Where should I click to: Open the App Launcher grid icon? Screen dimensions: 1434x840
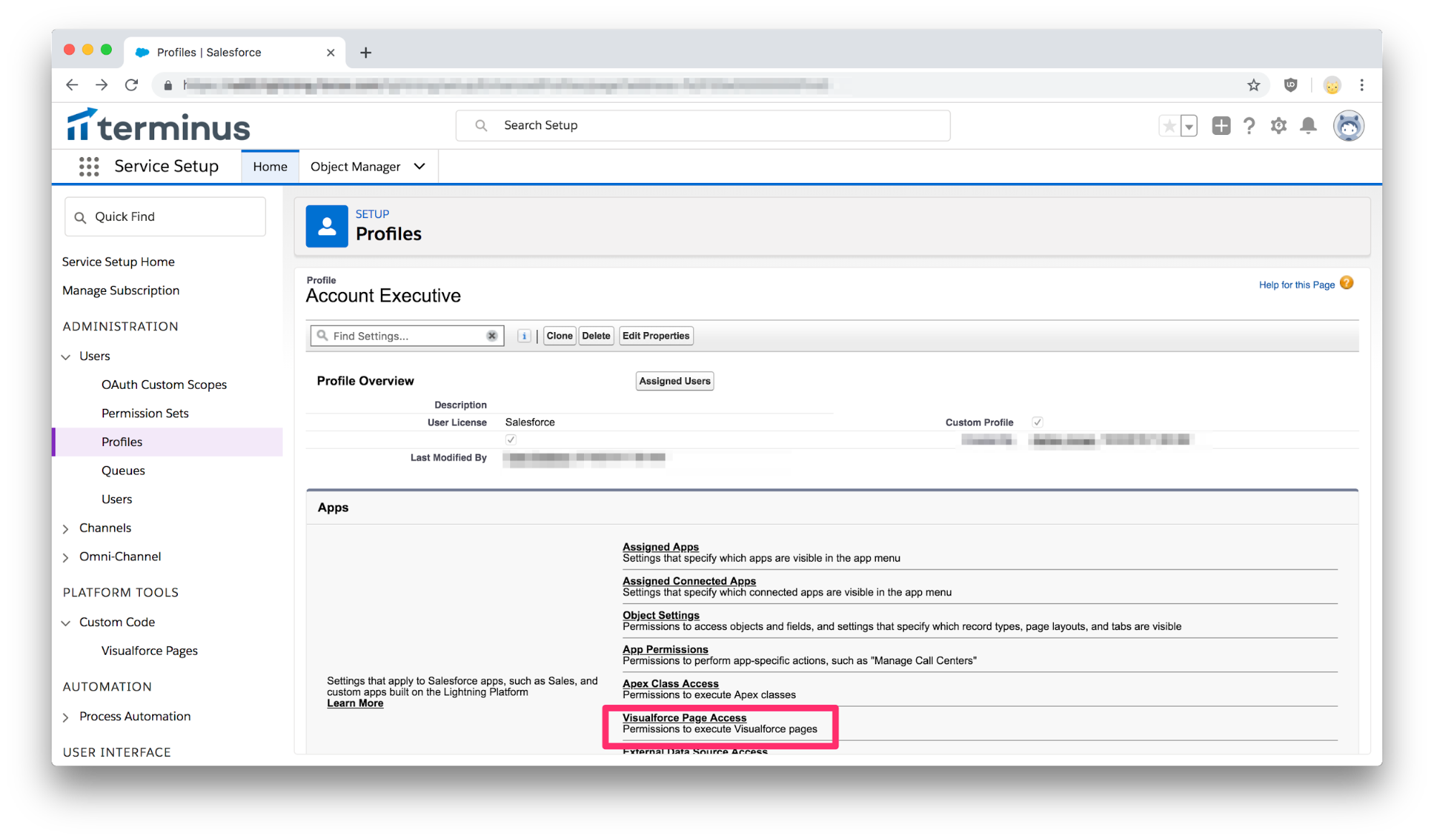[89, 166]
